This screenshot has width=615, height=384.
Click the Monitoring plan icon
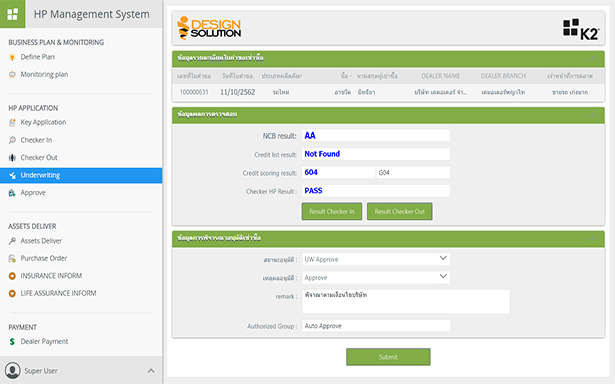click(x=12, y=75)
